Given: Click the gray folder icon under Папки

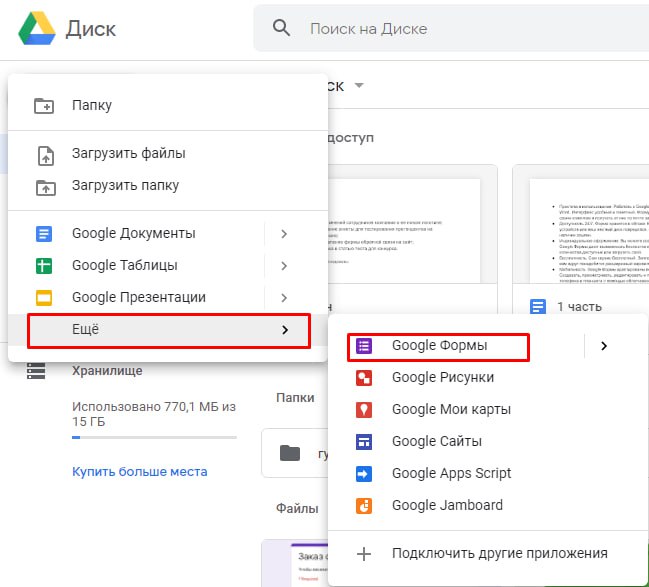Looking at the screenshot, I should [290, 453].
